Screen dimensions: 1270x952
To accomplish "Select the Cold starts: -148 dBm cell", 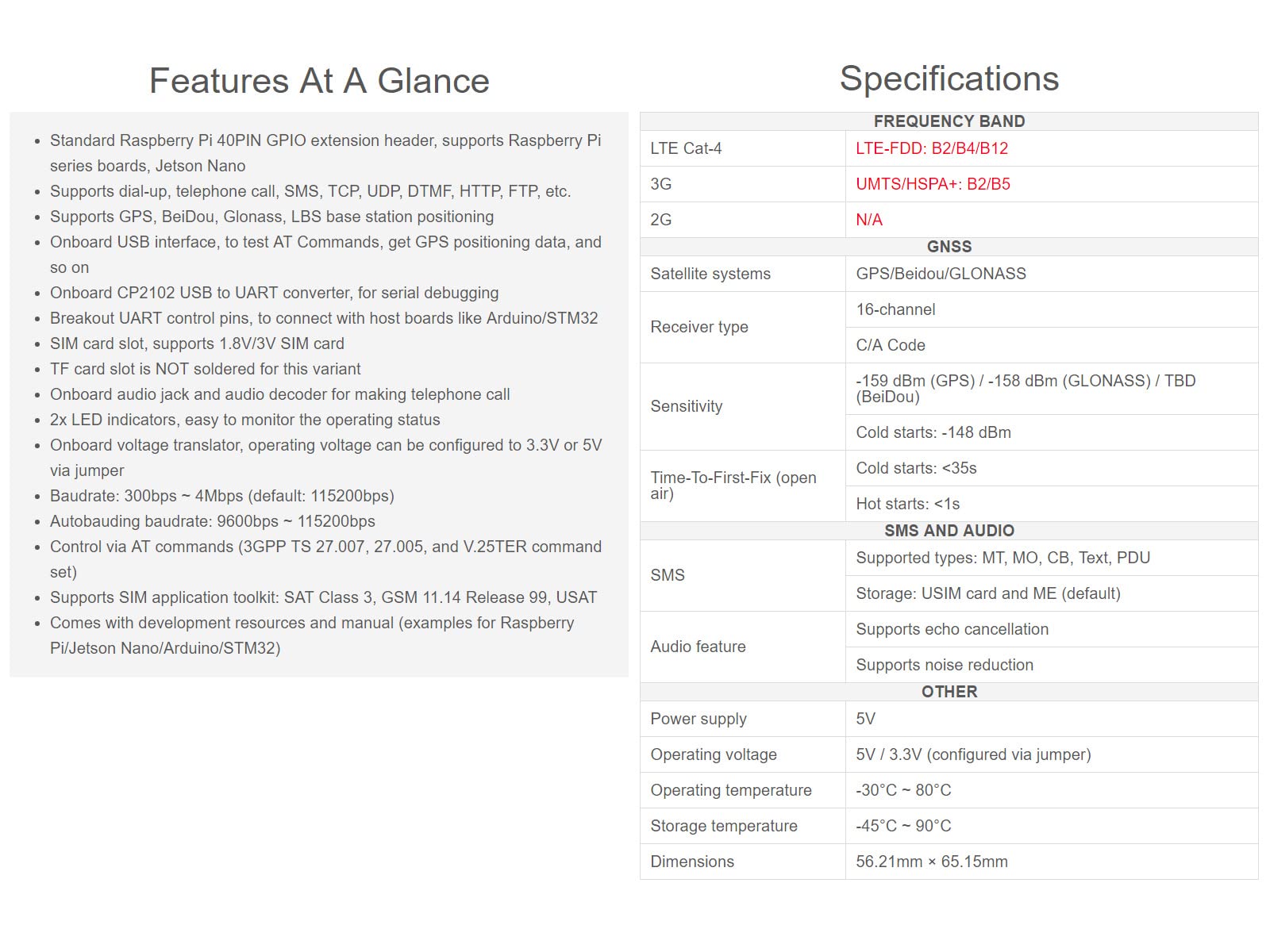I will pos(1052,432).
